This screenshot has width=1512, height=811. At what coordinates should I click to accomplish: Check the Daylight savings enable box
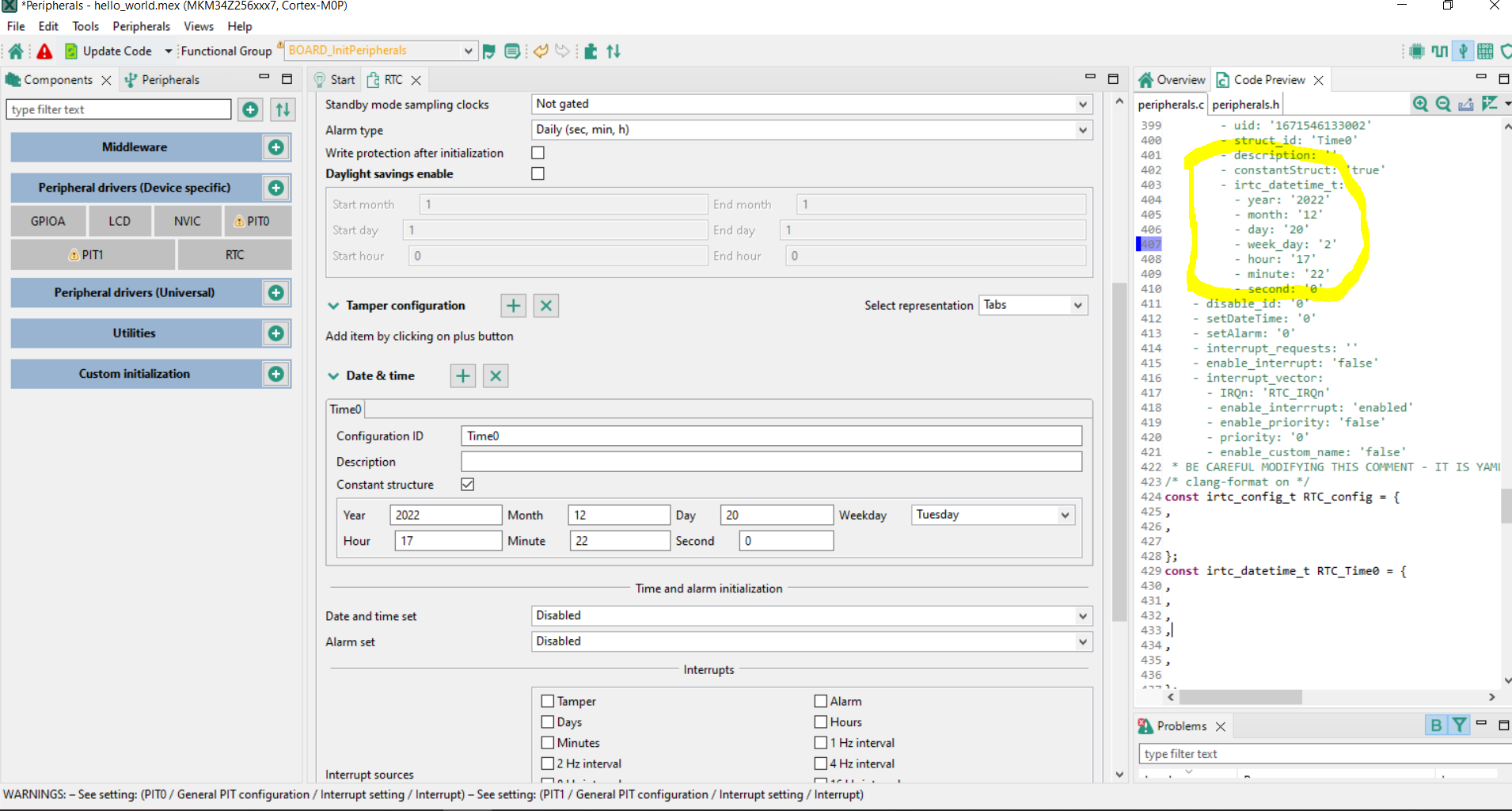538,173
